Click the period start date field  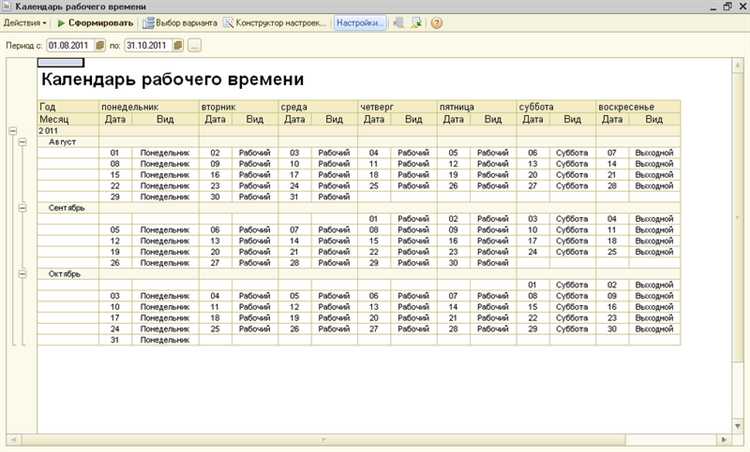click(69, 45)
